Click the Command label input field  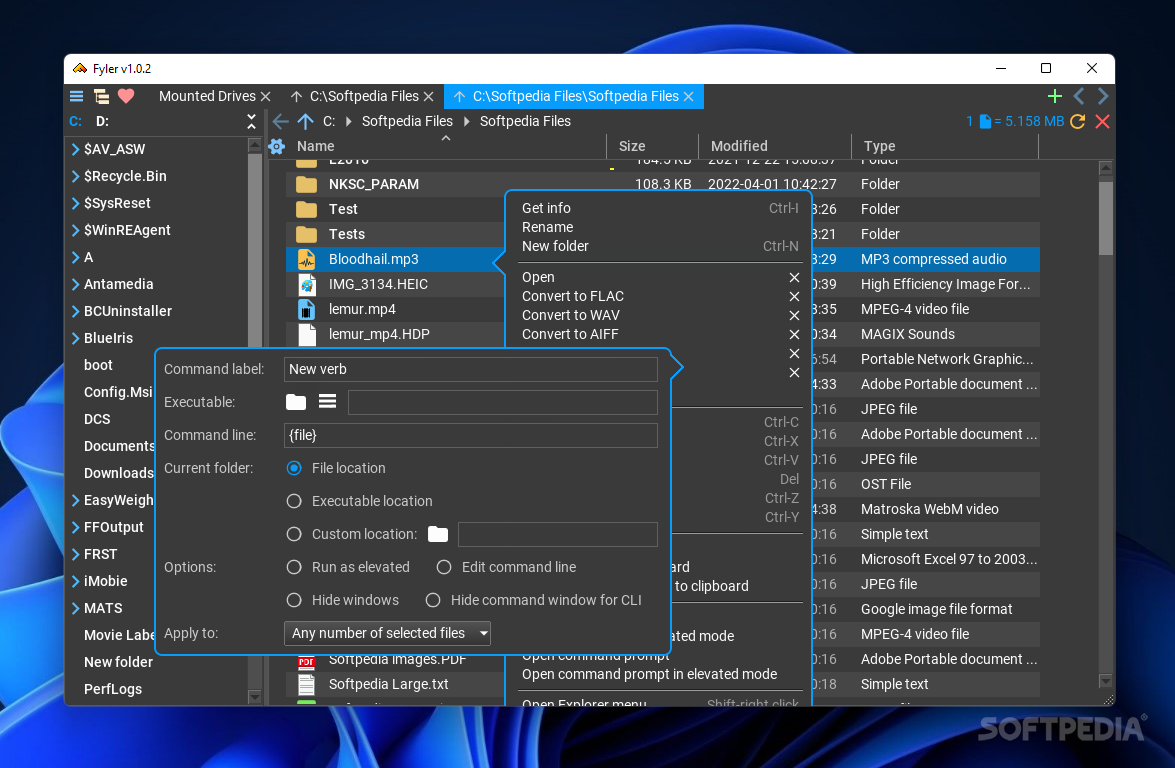(471, 369)
